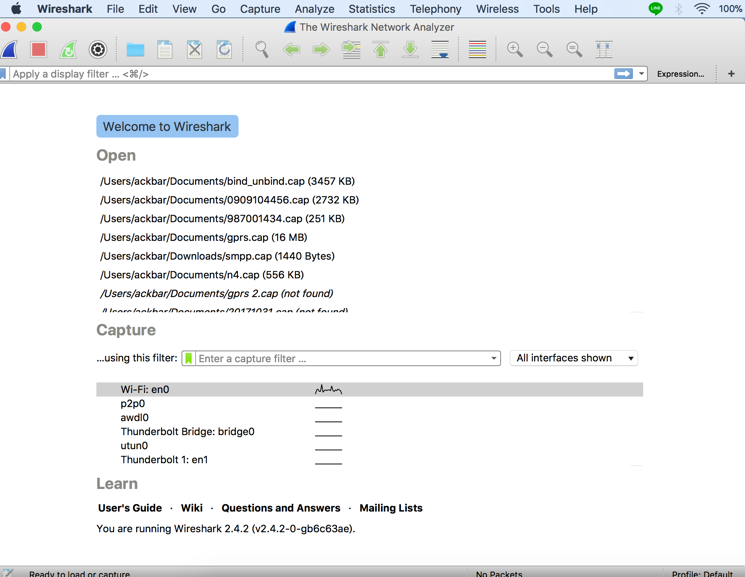
Task: Open the display filter history dropdown arrow
Action: pyautogui.click(x=641, y=74)
